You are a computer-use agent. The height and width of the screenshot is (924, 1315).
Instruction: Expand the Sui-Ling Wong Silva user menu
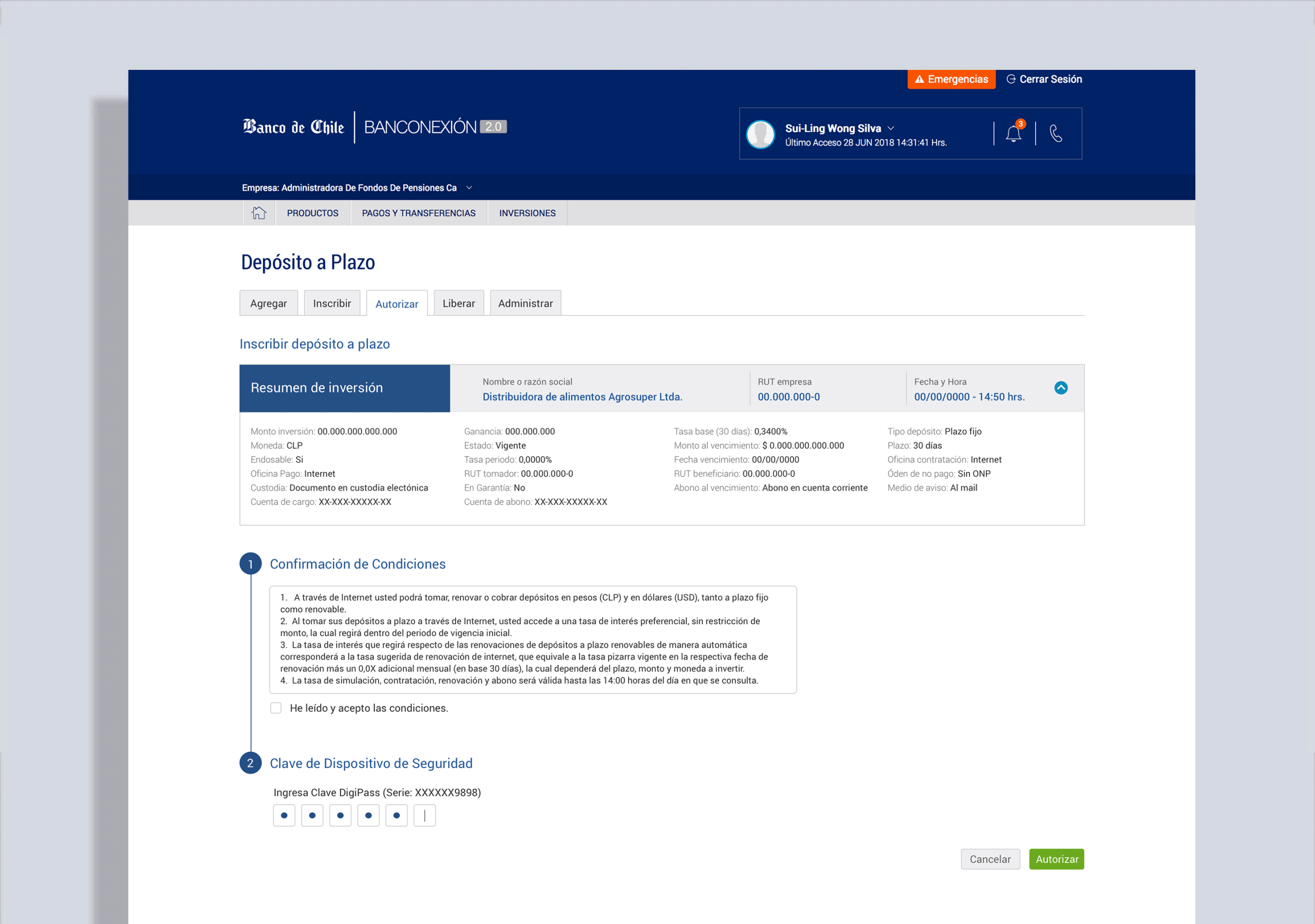[891, 128]
